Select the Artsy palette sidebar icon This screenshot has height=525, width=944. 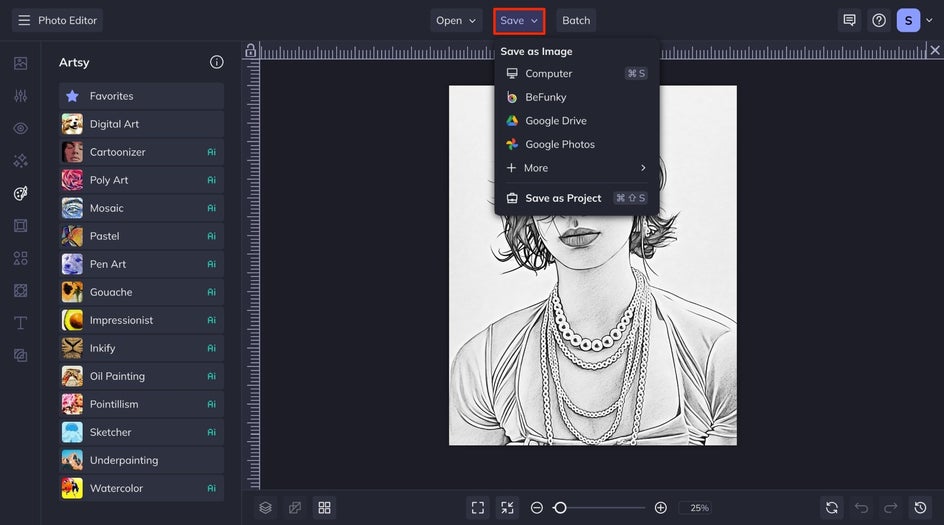20,193
